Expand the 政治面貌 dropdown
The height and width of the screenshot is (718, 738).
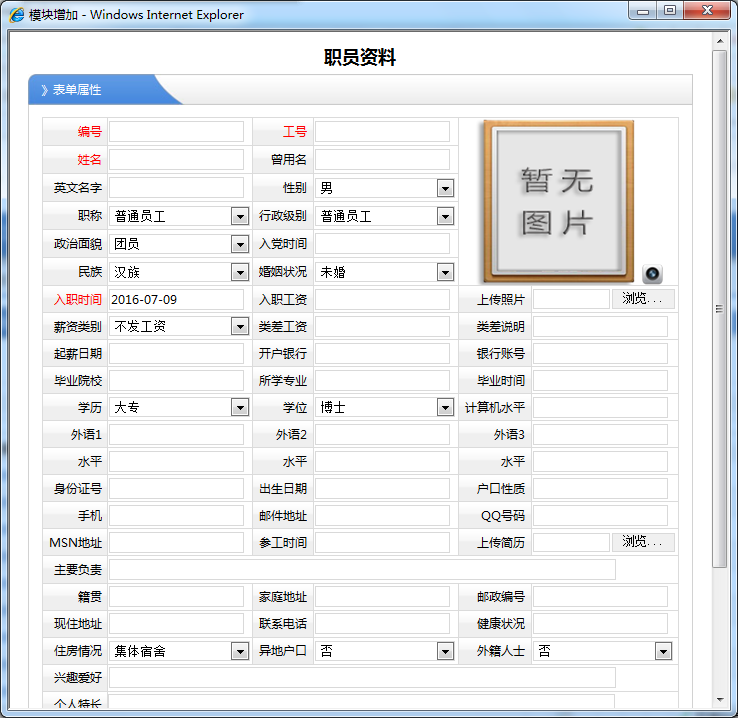click(x=239, y=244)
